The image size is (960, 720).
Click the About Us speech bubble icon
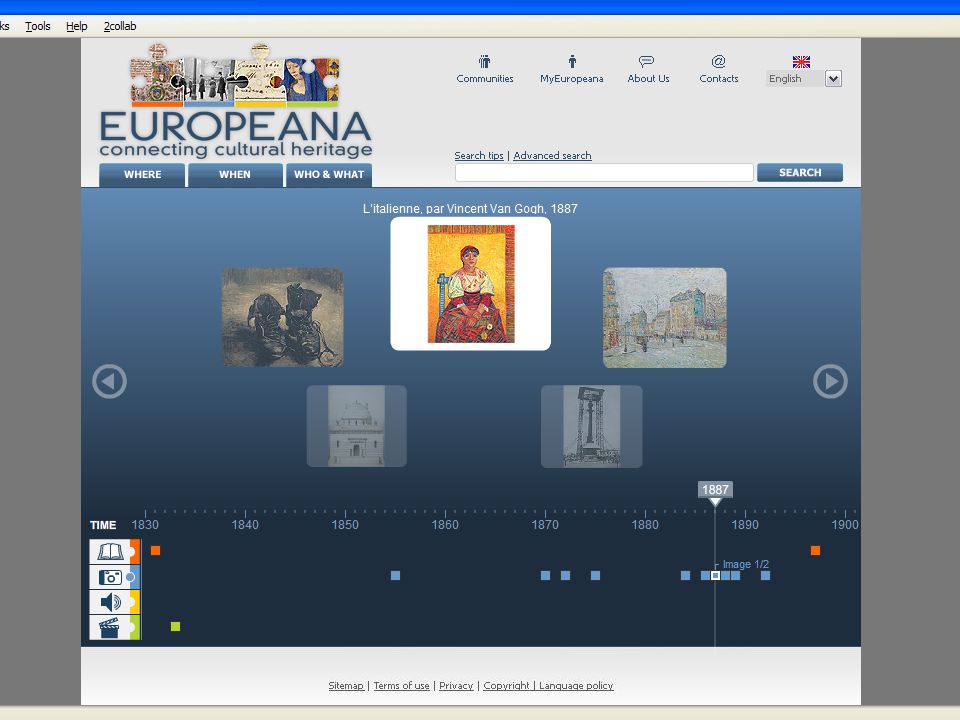647,61
